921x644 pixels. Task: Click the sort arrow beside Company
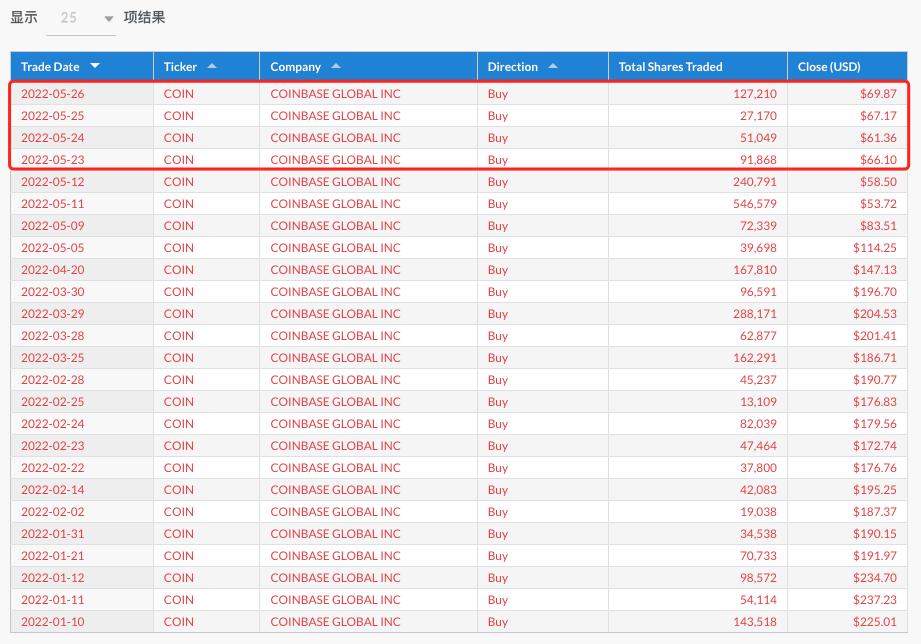[336, 66]
